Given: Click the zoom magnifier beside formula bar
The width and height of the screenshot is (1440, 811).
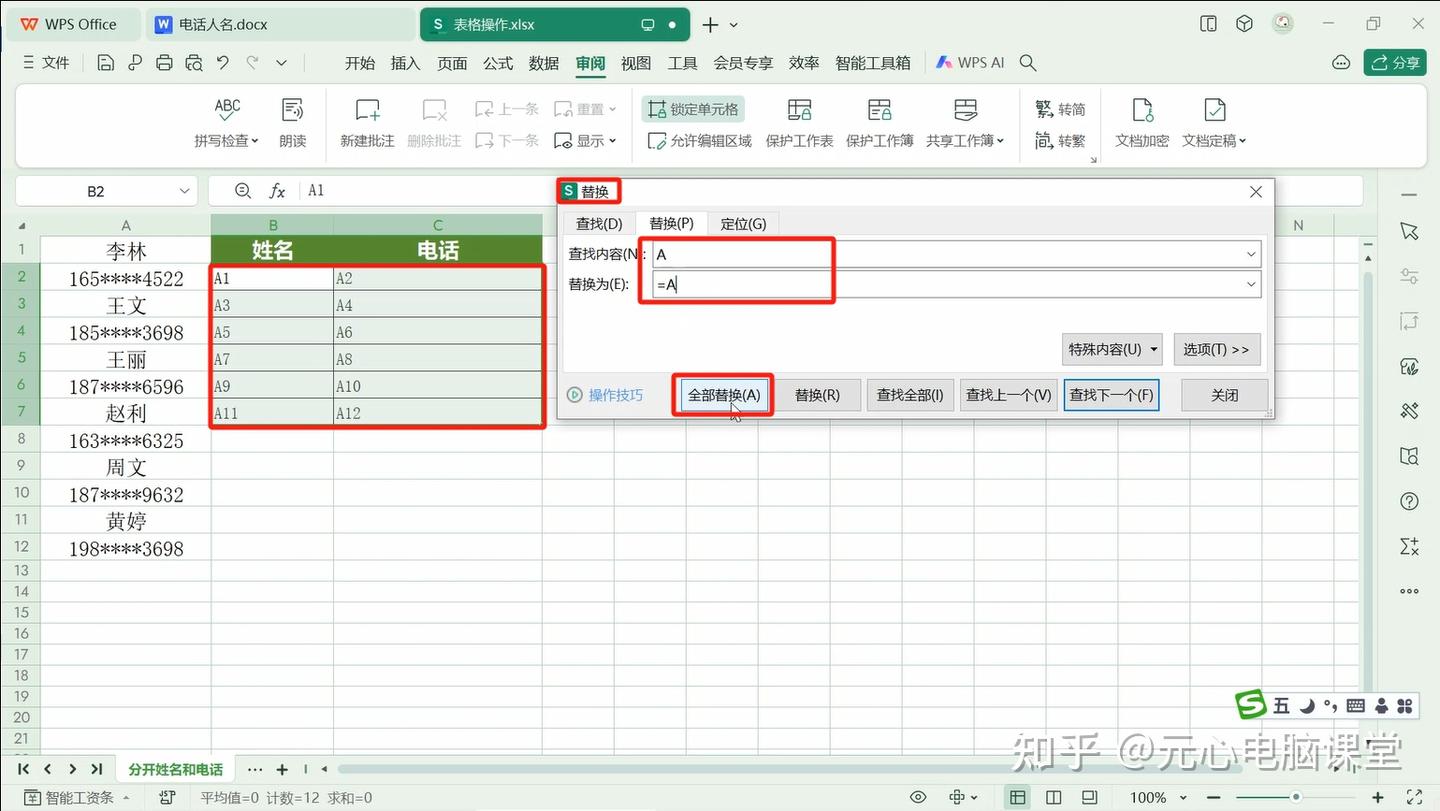Looking at the screenshot, I should 242,191.
